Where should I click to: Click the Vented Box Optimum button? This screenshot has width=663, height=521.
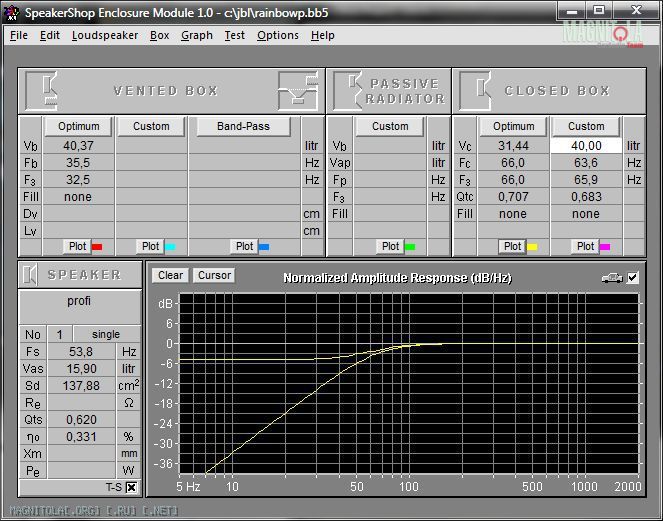79,126
